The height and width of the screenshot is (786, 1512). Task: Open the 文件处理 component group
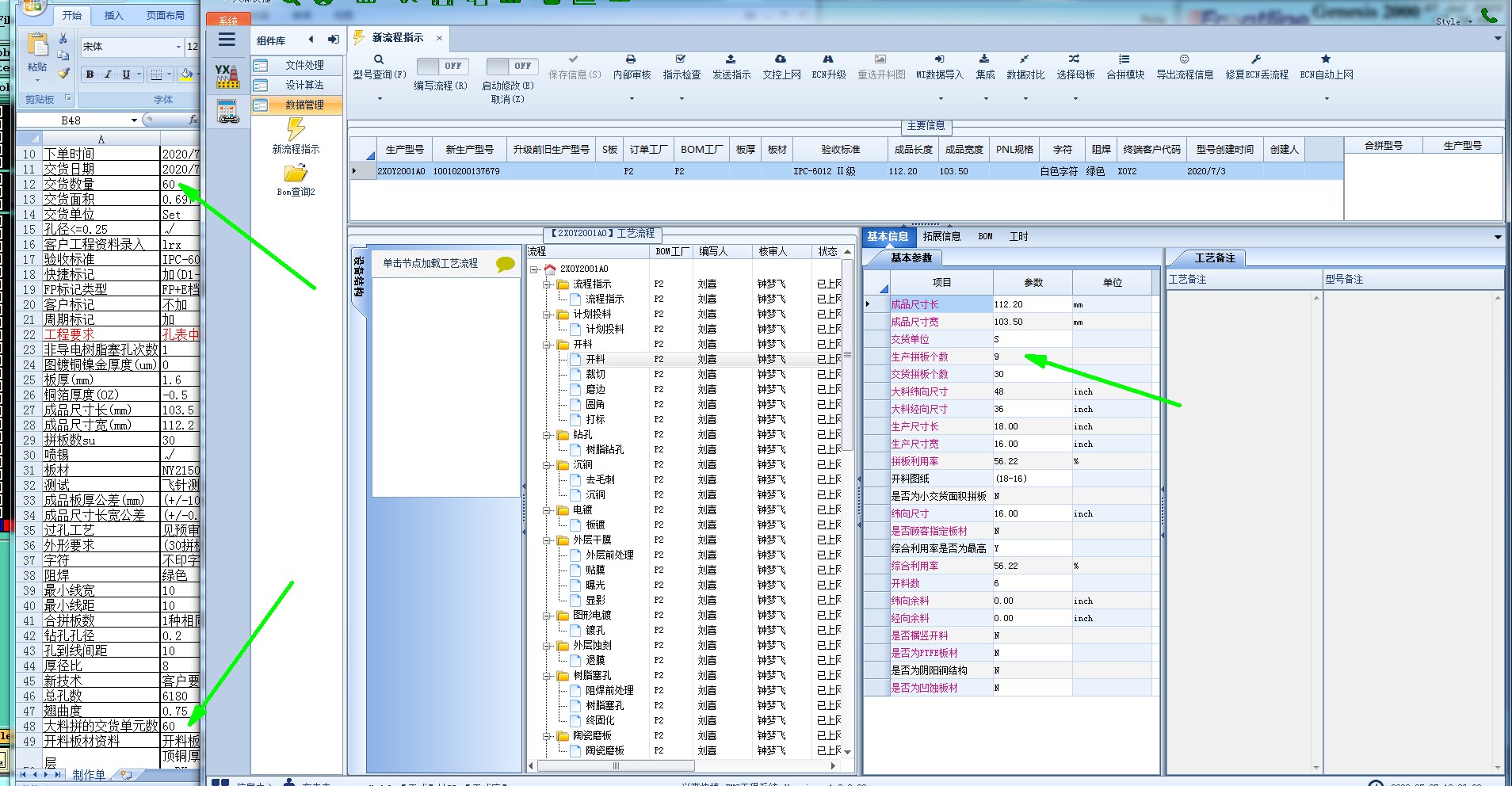pyautogui.click(x=298, y=65)
